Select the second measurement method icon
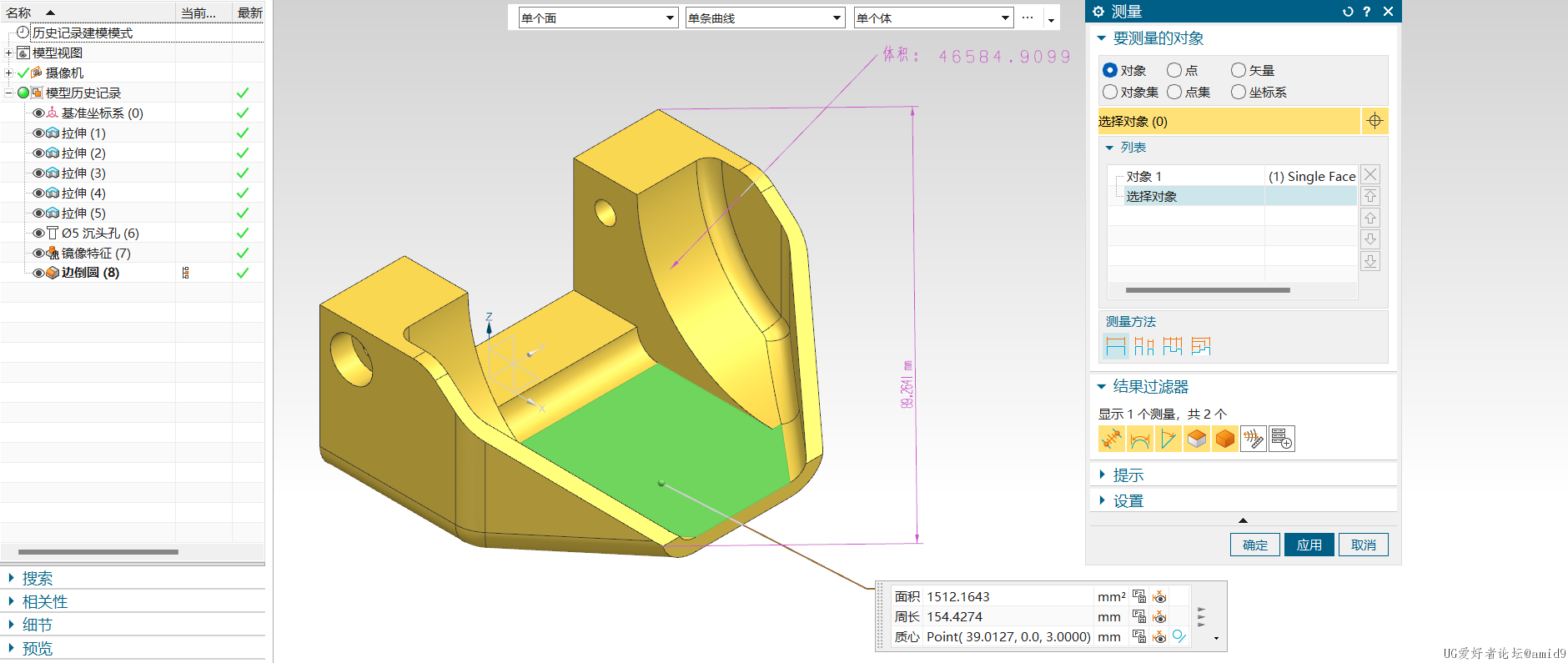Image resolution: width=1568 pixels, height=663 pixels. click(x=1144, y=346)
